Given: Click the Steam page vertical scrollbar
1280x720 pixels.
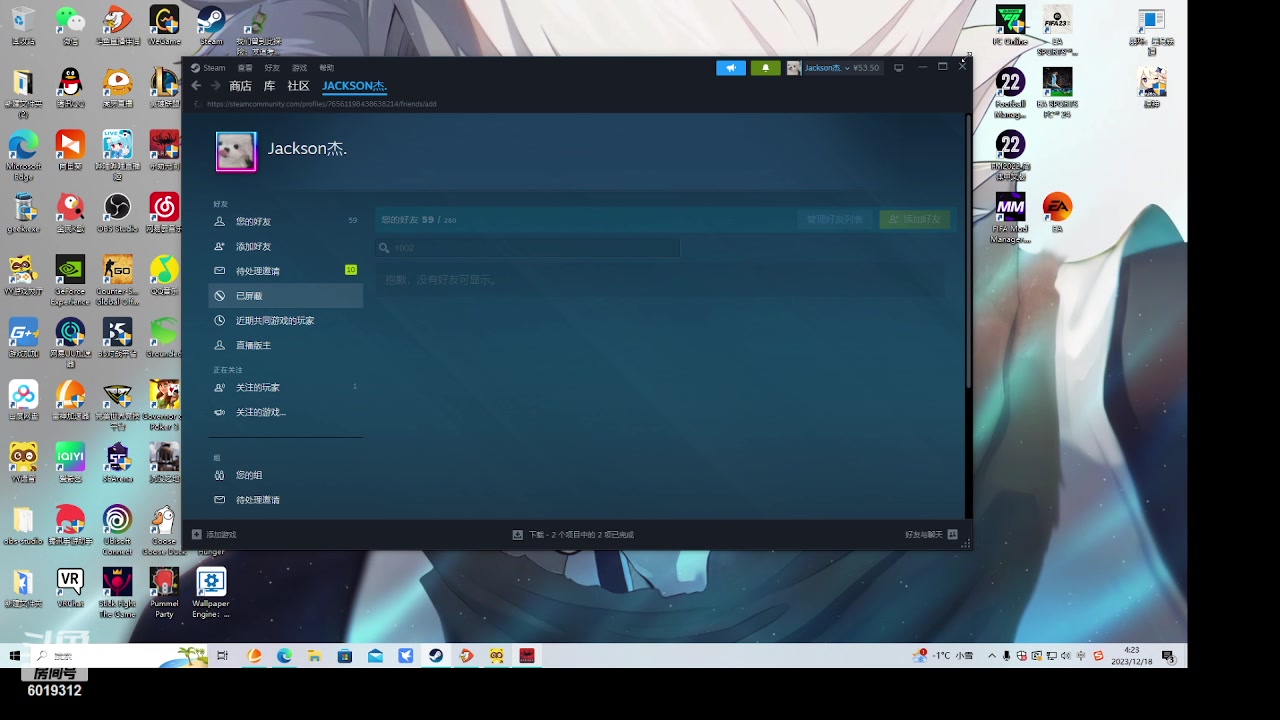Looking at the screenshot, I should 967,252.
